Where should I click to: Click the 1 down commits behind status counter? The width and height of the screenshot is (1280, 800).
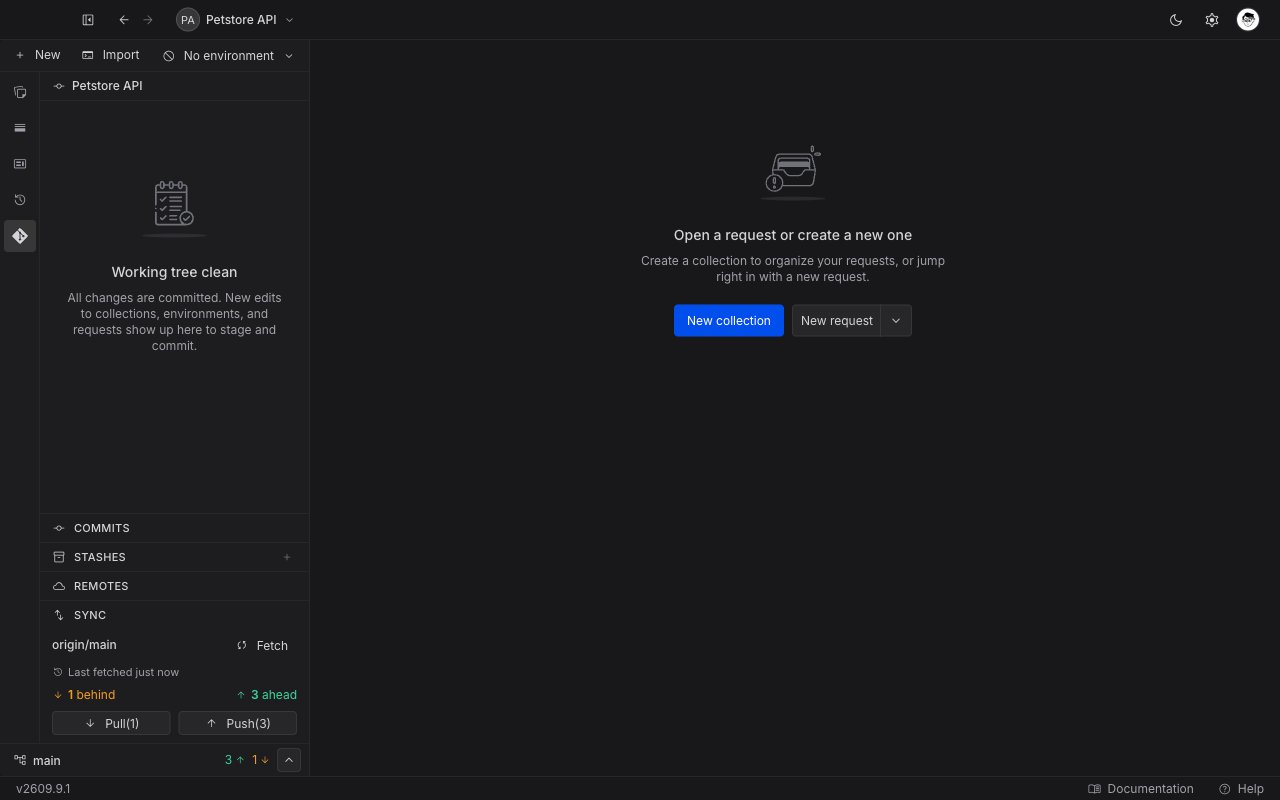261,760
